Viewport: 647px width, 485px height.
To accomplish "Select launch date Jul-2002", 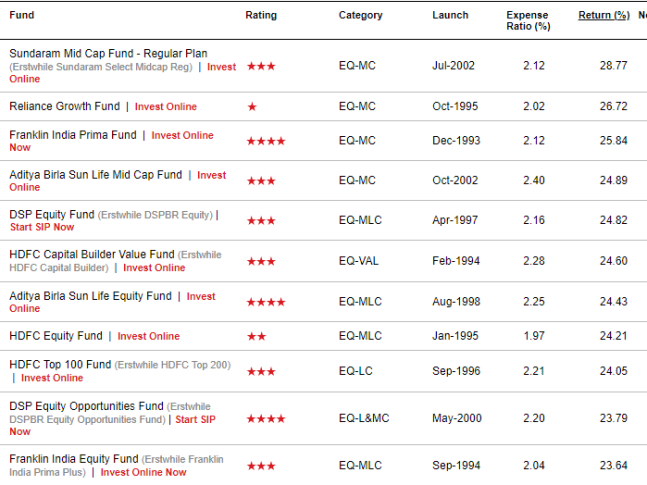I will (453, 66).
